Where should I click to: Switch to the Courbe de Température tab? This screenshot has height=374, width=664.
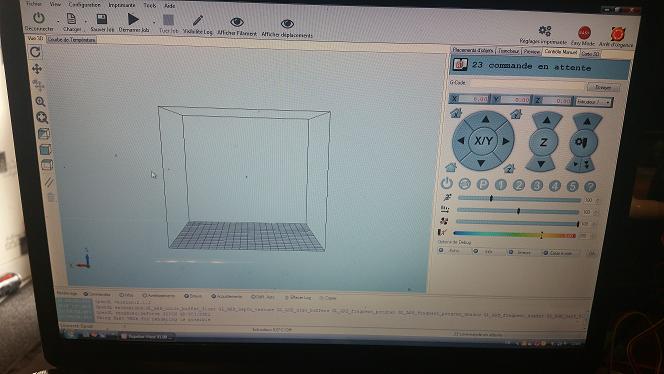72,40
